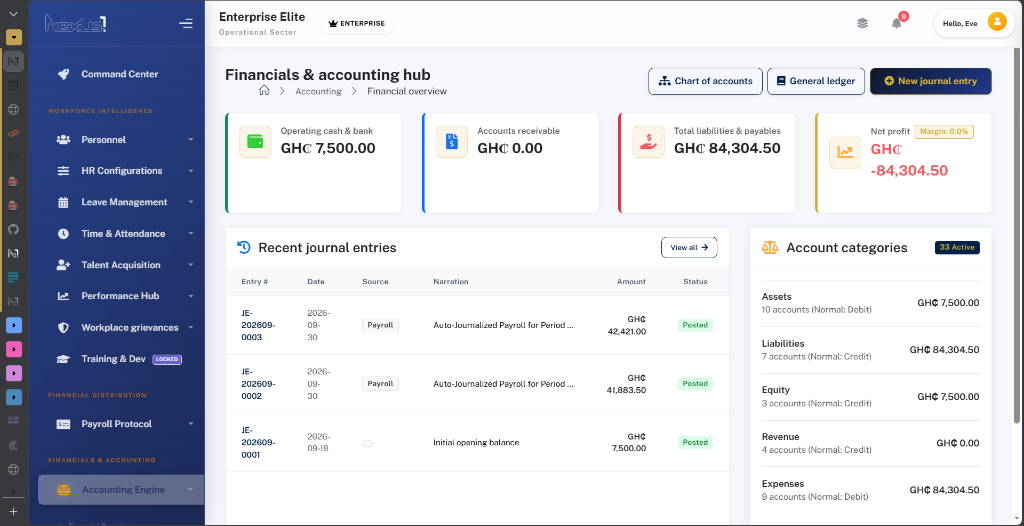Click the Account categories balance scale icon
The width and height of the screenshot is (1024, 526).
tap(770, 248)
